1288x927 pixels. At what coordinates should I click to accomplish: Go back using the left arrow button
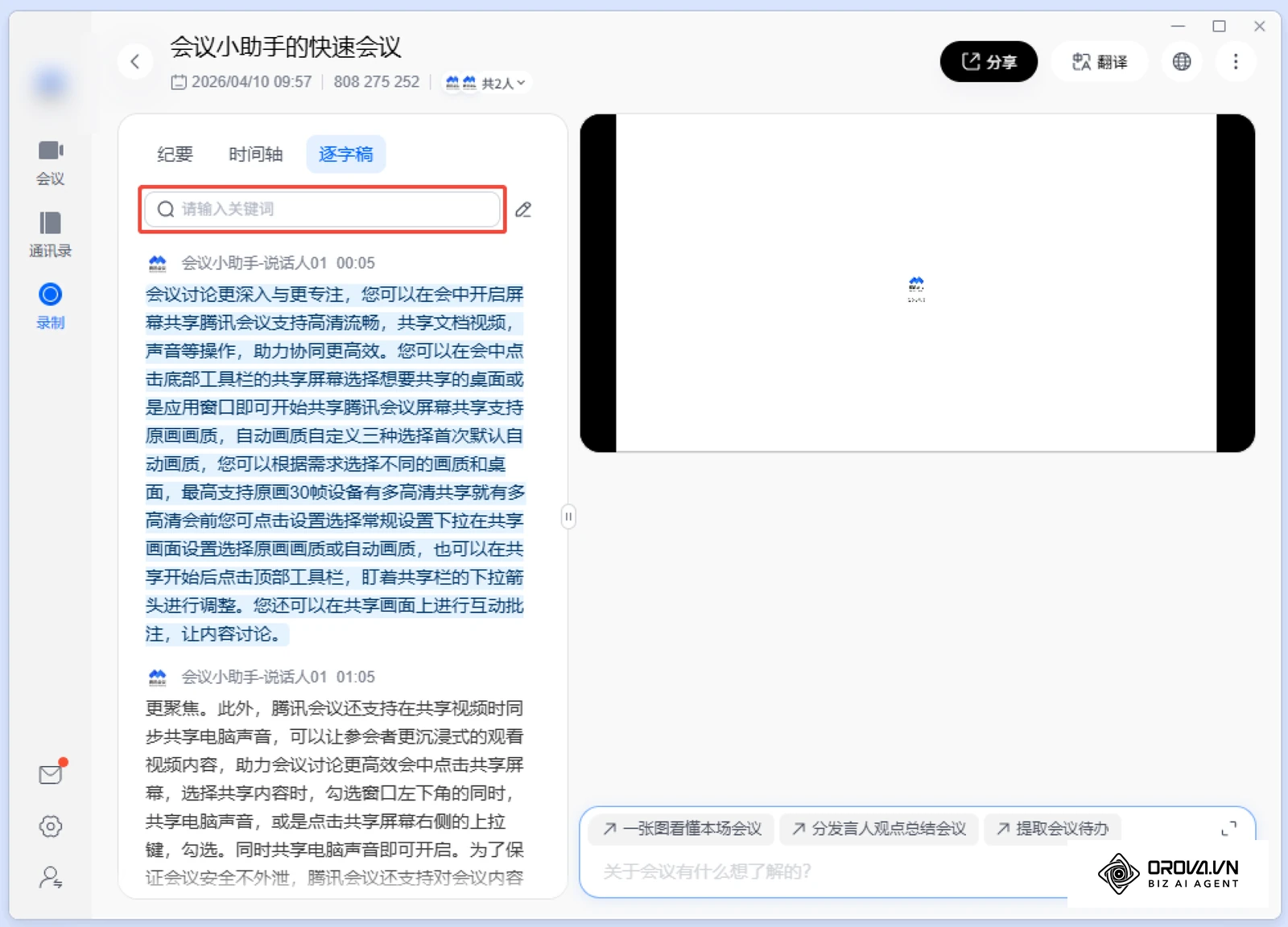(x=135, y=61)
